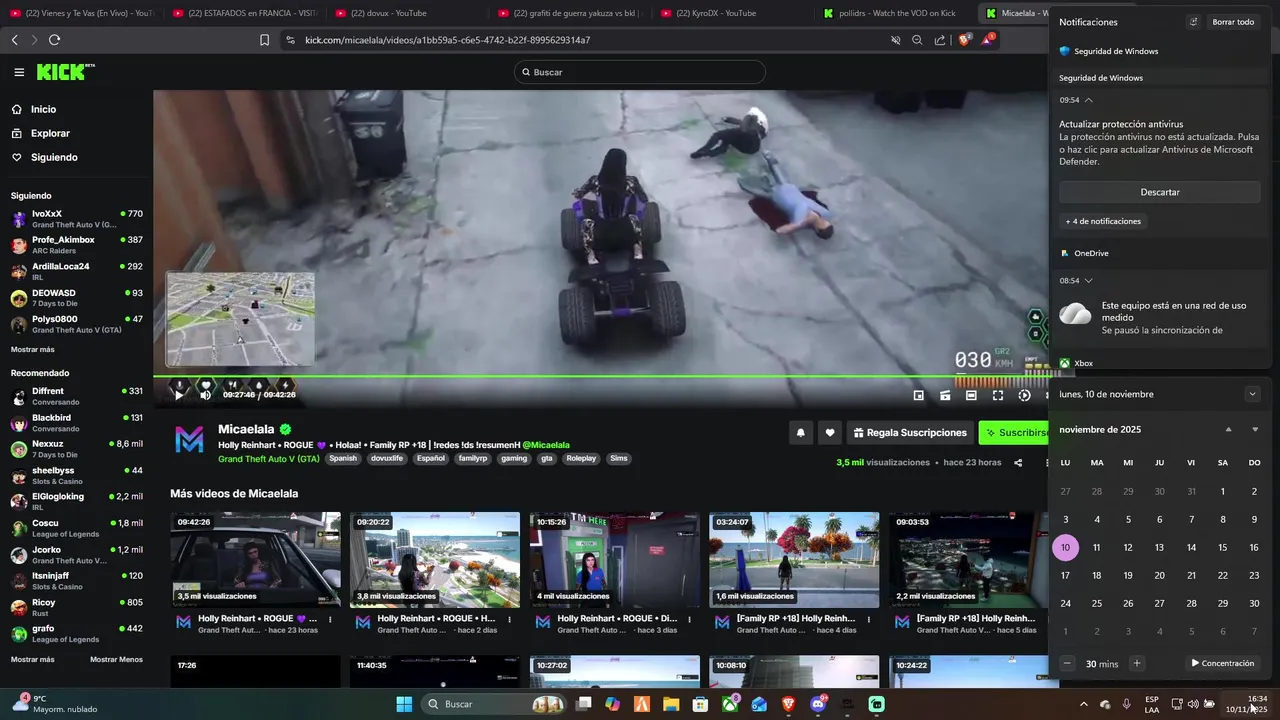This screenshot has height=720, width=1280.
Task: Open Discord from the taskbar
Action: click(x=818, y=704)
